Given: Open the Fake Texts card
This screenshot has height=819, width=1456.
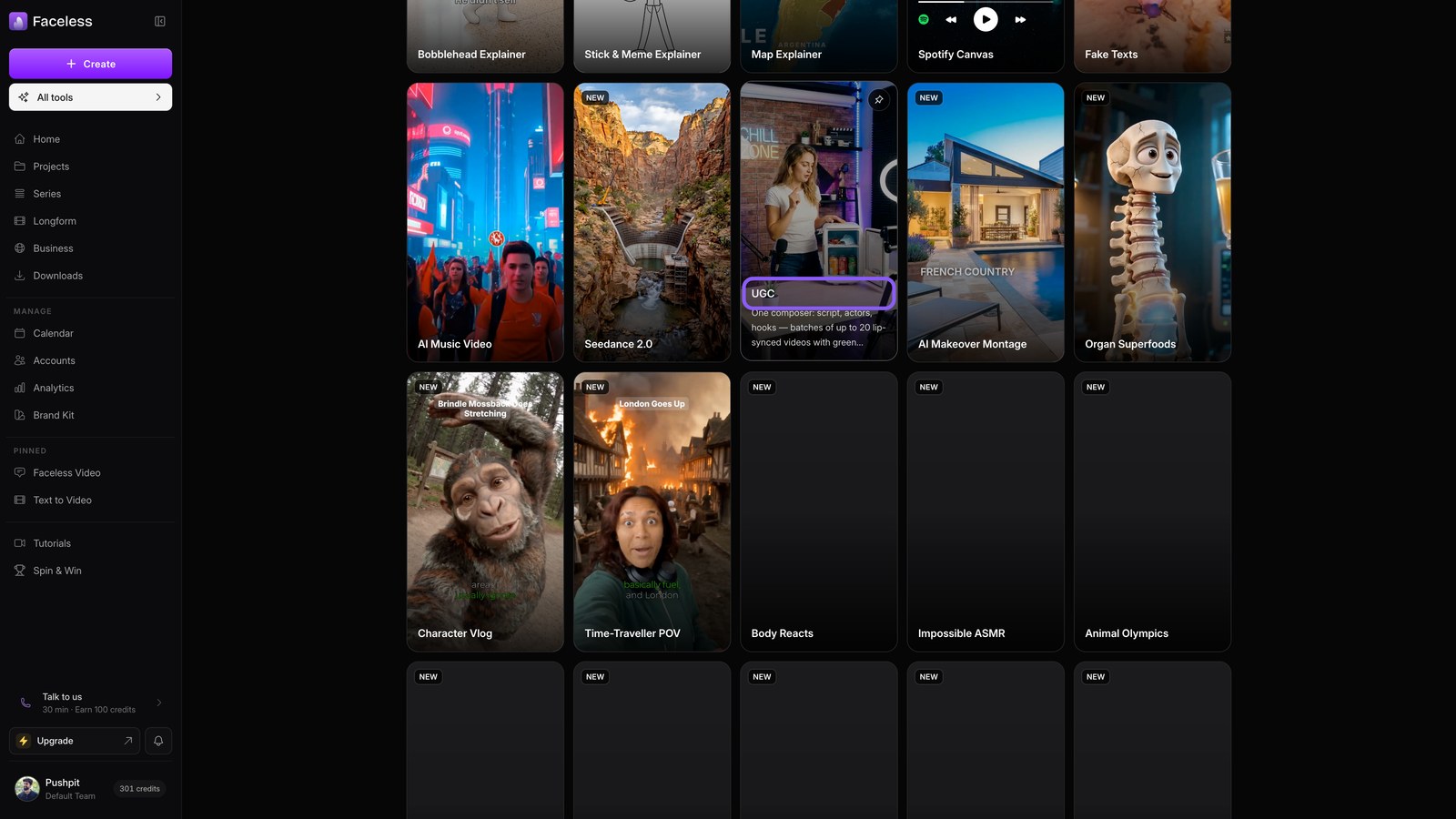Looking at the screenshot, I should [1152, 36].
